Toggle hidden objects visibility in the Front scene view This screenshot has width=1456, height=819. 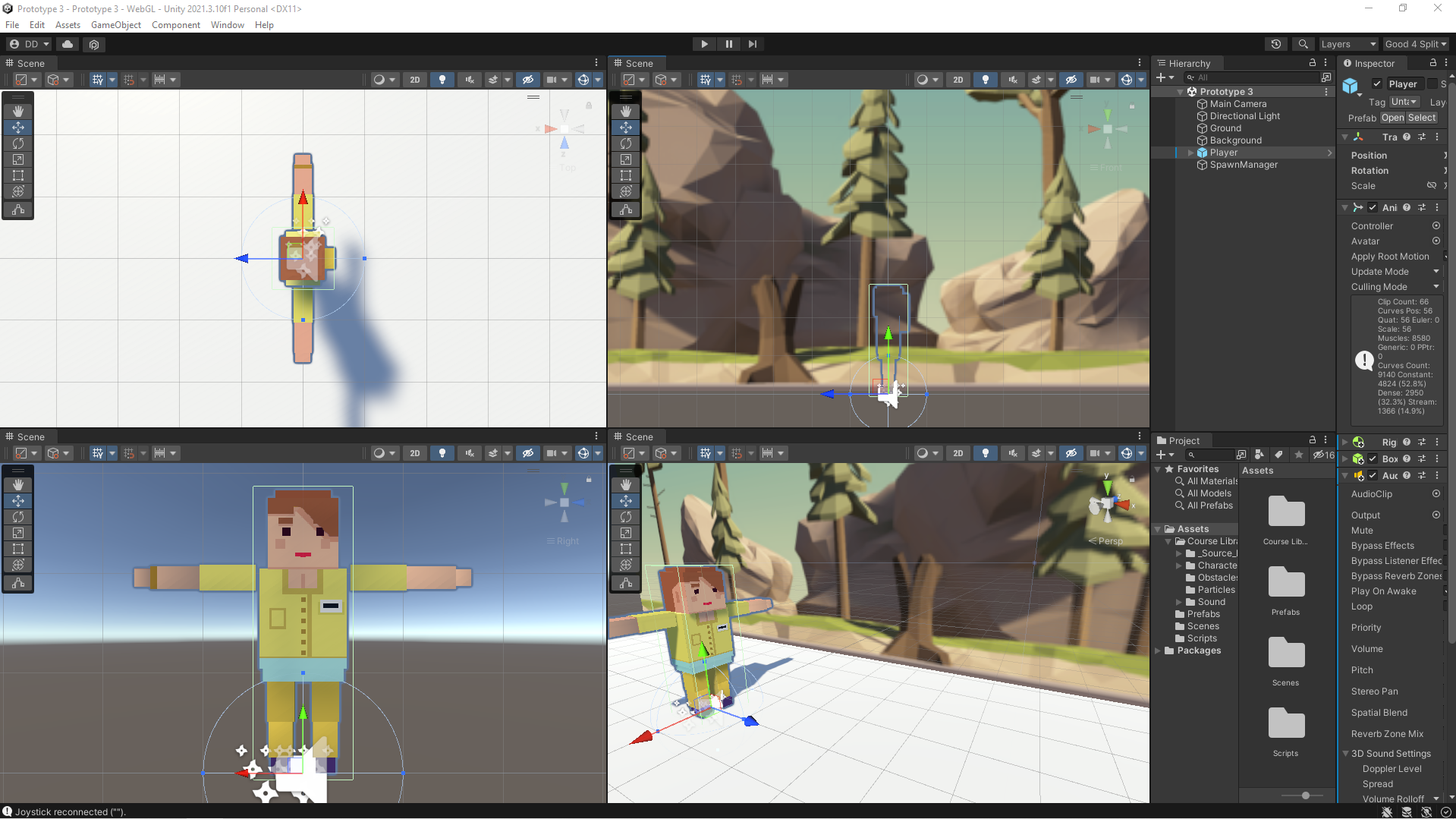tap(1071, 80)
